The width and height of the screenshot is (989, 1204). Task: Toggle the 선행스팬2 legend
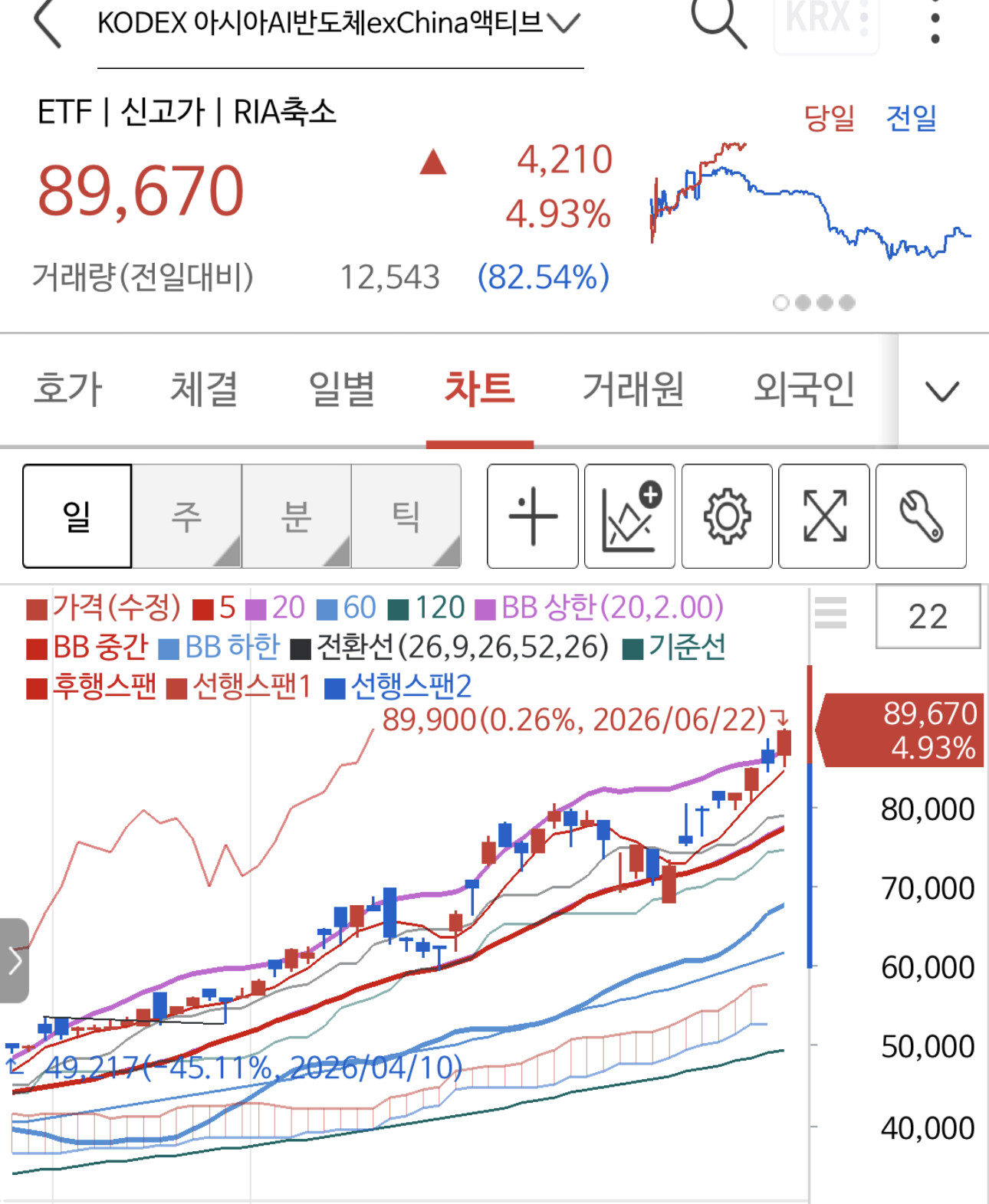point(398,687)
